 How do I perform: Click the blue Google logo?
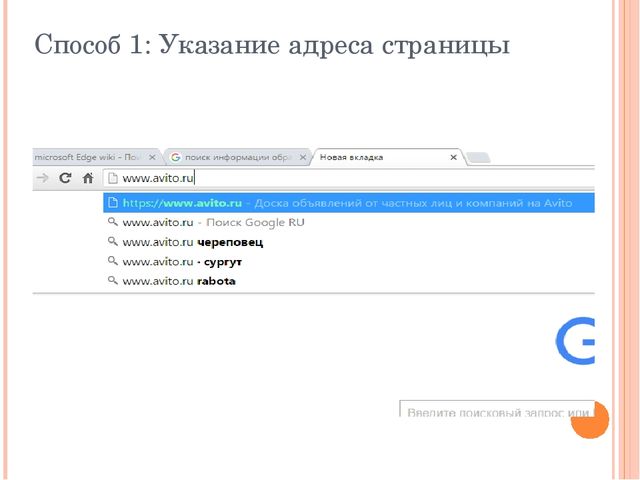(575, 341)
